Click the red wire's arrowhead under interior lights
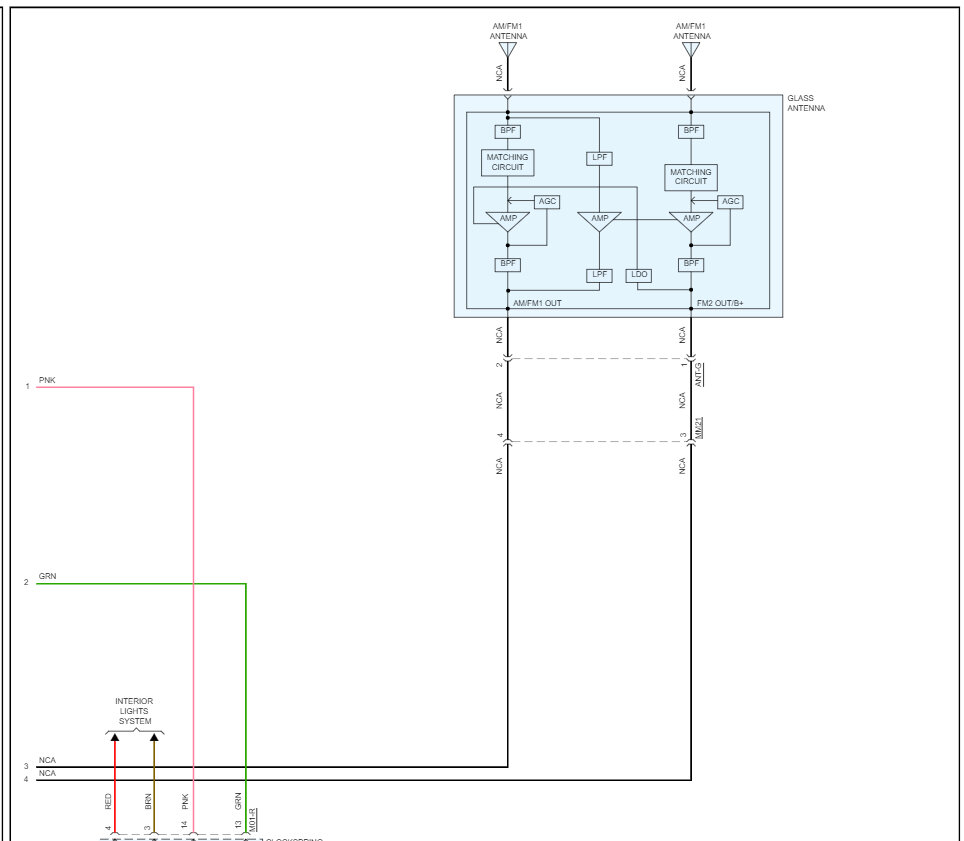 pyautogui.click(x=115, y=737)
